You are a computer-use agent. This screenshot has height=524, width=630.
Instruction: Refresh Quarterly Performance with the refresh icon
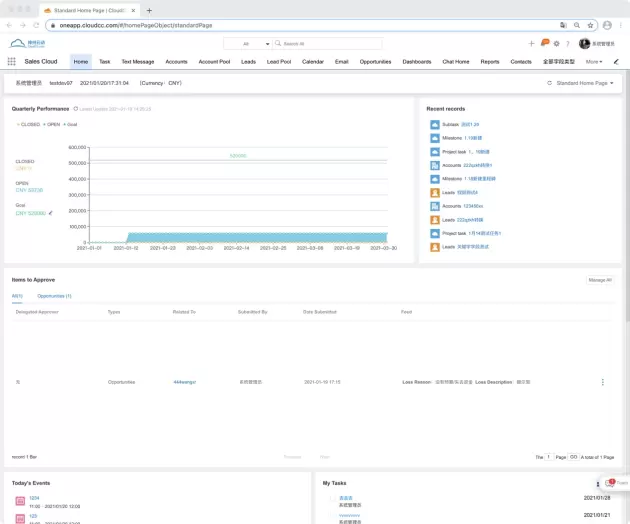pos(76,108)
